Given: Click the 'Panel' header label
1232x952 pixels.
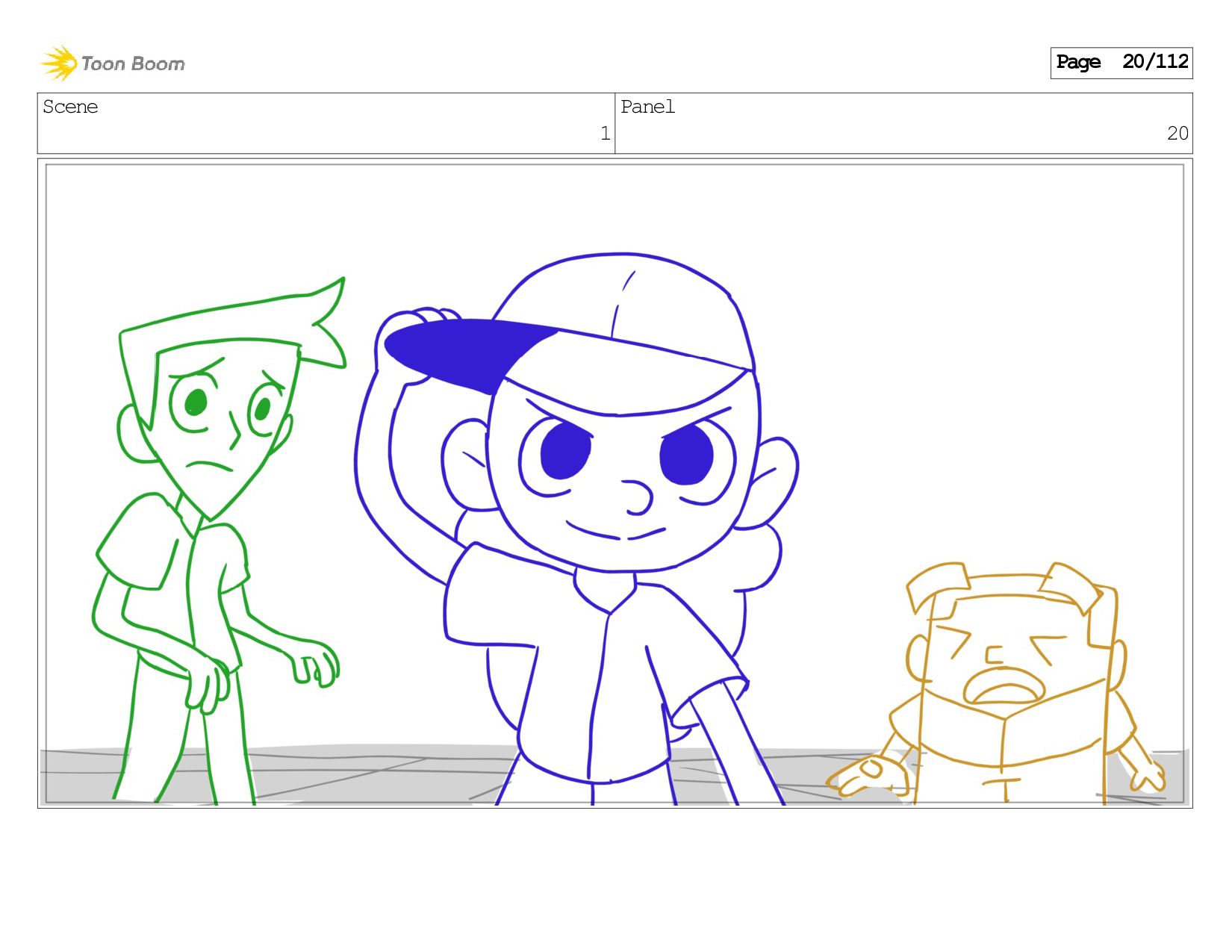Looking at the screenshot, I should coord(647,107).
